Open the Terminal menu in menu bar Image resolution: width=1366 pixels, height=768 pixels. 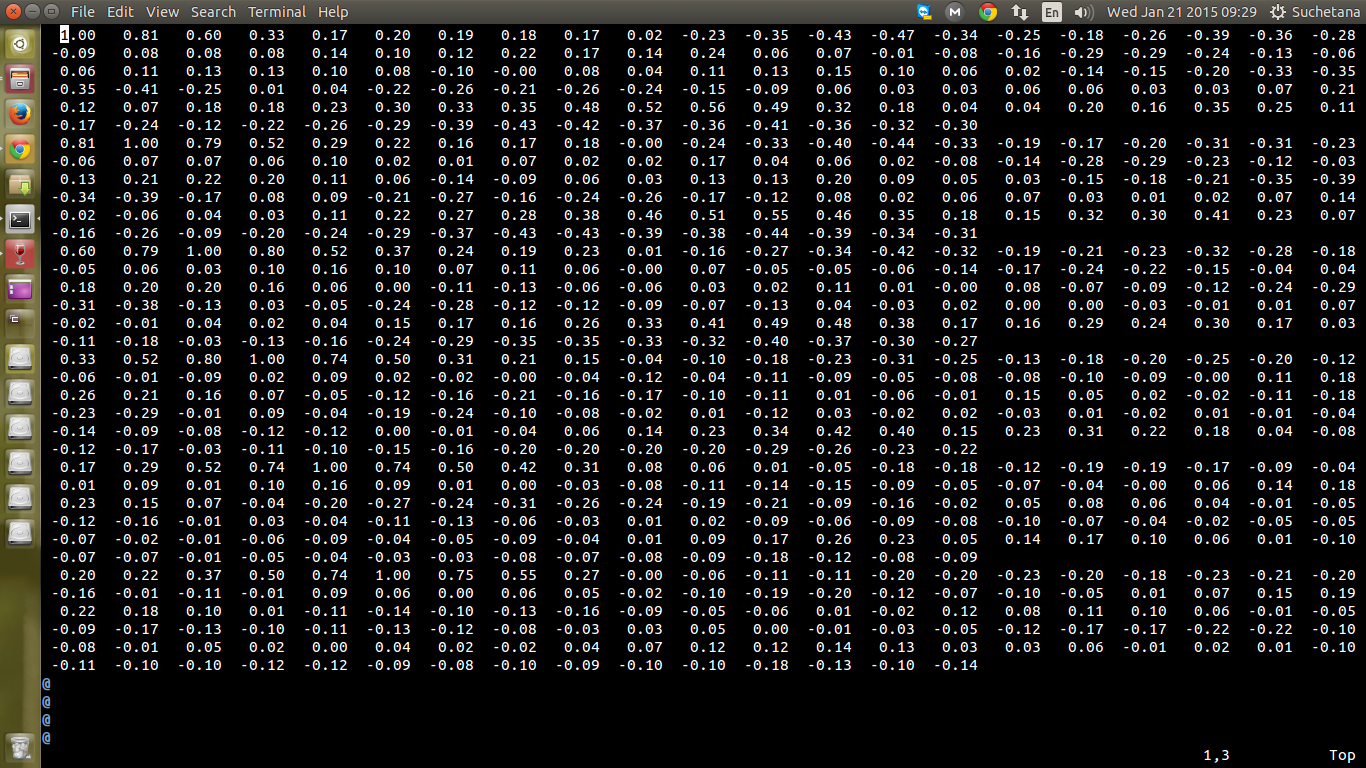point(277,12)
